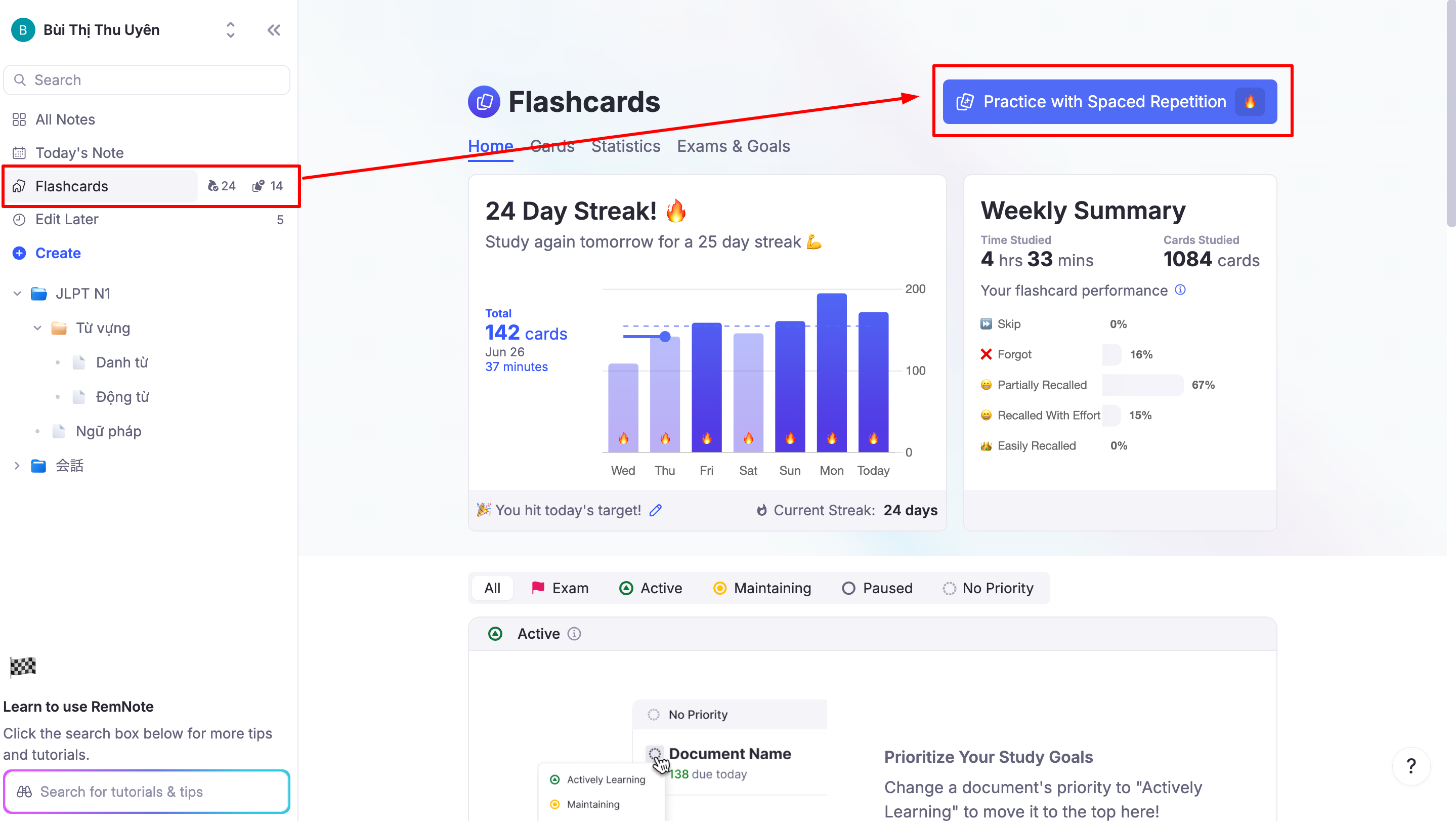Collapse the sidebar with double-chevron icon
Screen dimensions: 1456x821
pyautogui.click(x=274, y=30)
